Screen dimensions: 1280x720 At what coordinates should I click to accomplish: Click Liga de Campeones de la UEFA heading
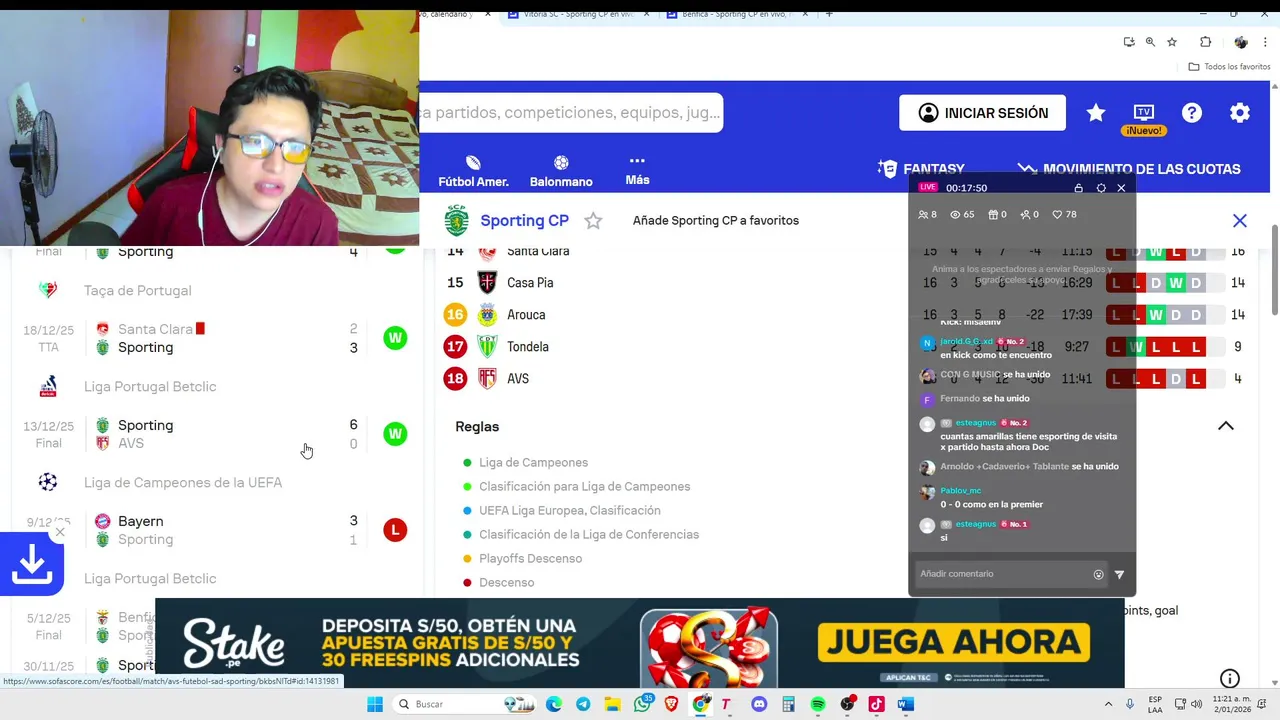[183, 483]
